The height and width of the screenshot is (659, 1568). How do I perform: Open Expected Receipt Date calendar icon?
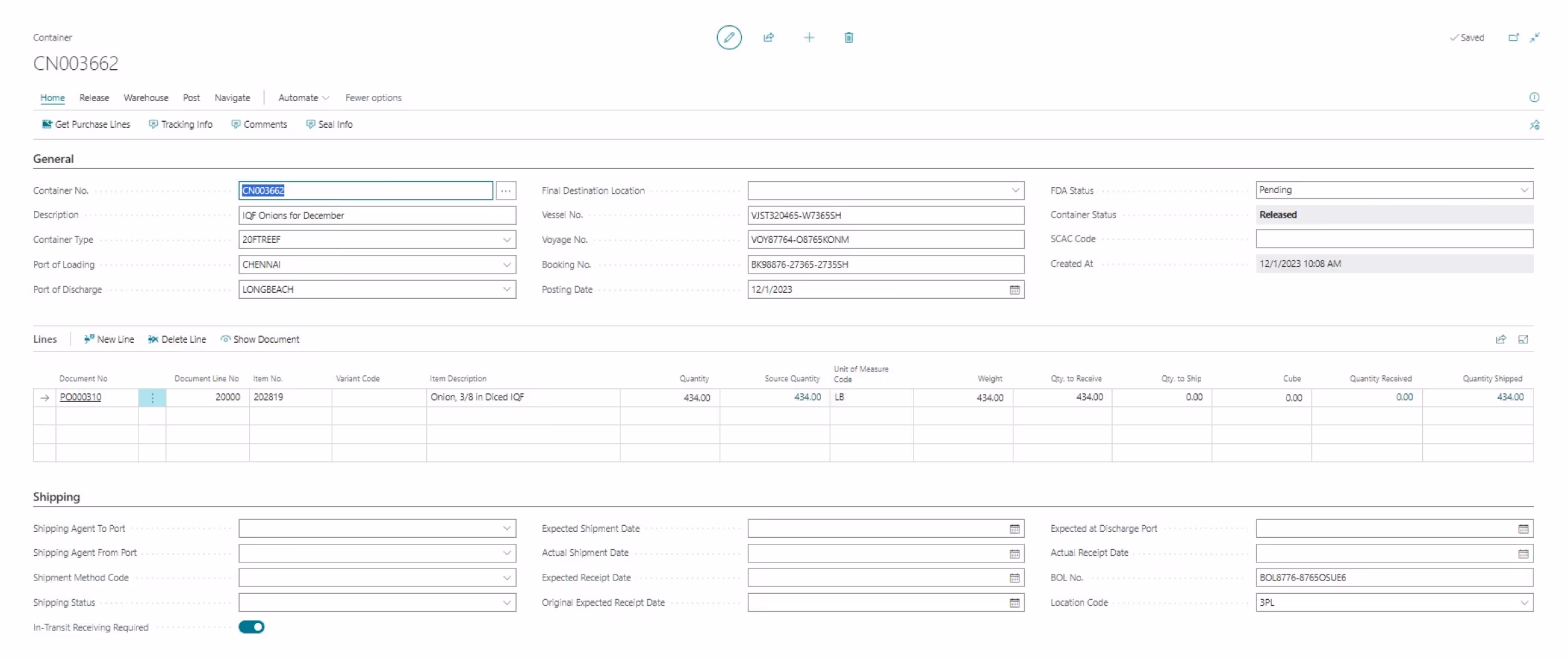pyautogui.click(x=1014, y=578)
